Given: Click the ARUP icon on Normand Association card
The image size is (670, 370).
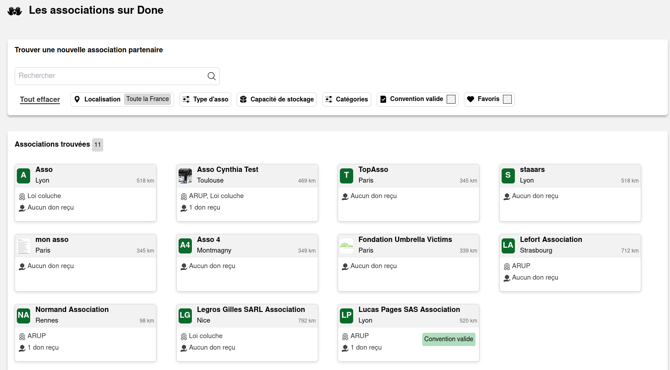Looking at the screenshot, I should [x=22, y=336].
